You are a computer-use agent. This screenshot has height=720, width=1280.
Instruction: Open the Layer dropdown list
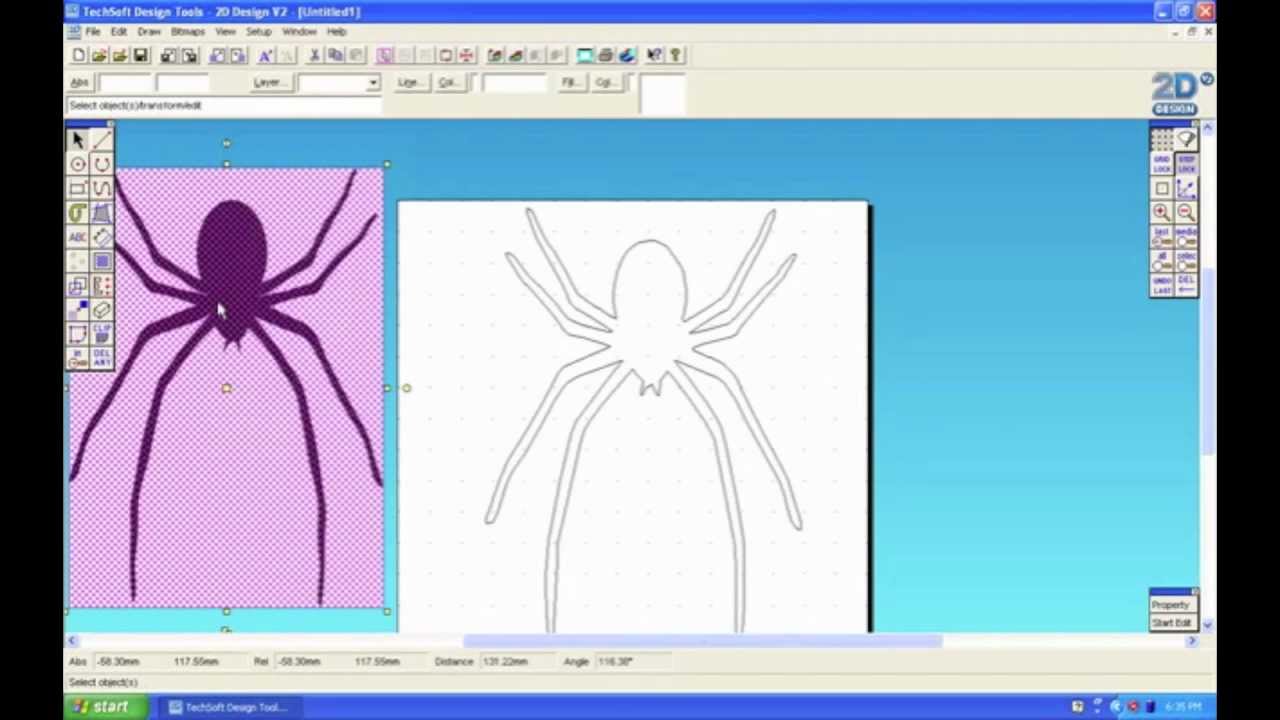(x=373, y=83)
